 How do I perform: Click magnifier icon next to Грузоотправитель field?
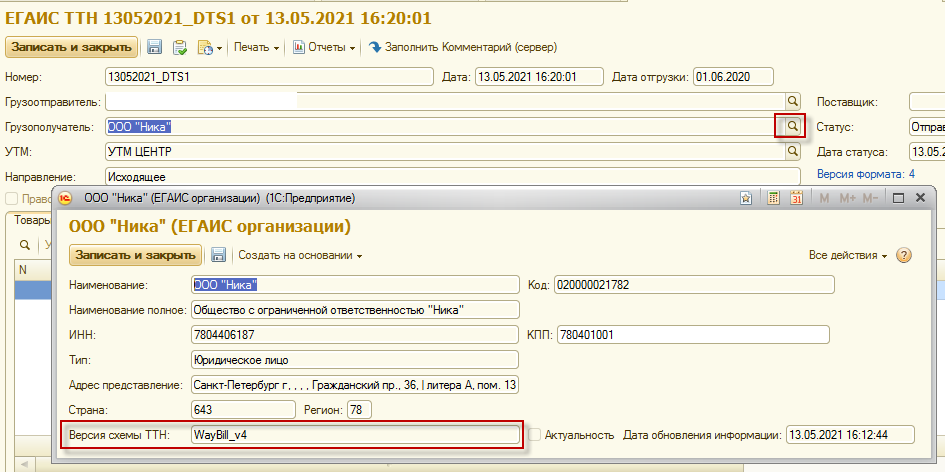click(x=792, y=102)
